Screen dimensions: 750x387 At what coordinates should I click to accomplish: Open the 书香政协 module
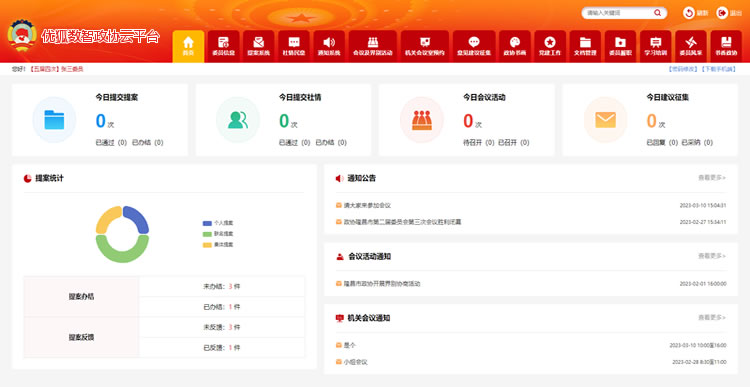pyautogui.click(x=726, y=46)
